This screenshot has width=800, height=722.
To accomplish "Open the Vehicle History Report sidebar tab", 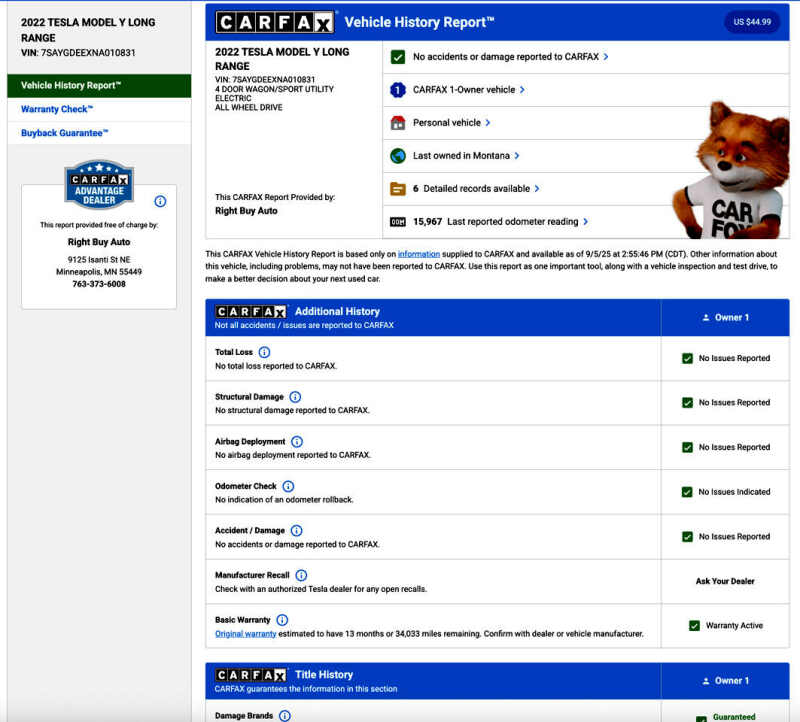I will click(99, 86).
